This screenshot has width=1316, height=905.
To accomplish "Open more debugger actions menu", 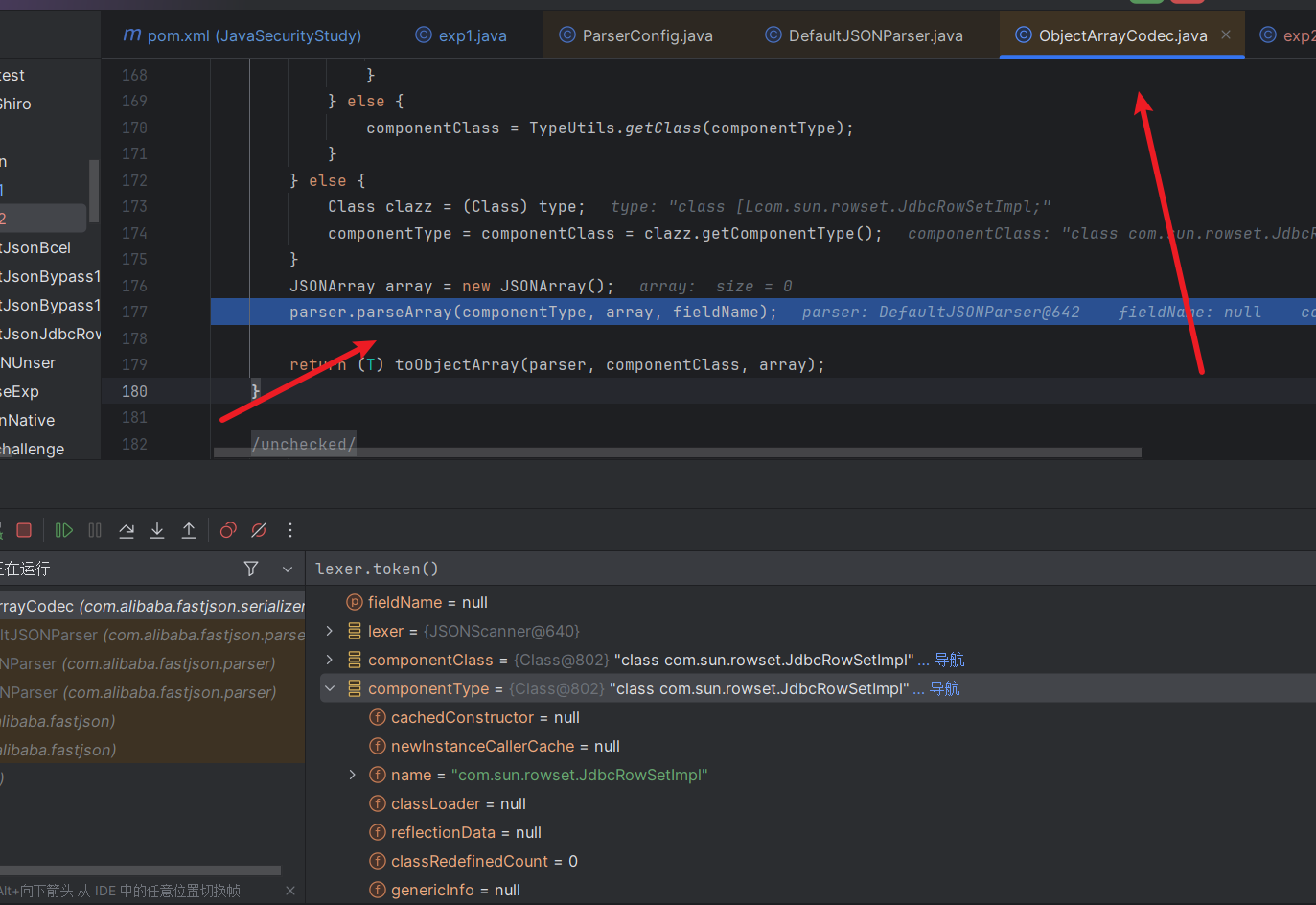I will click(290, 530).
